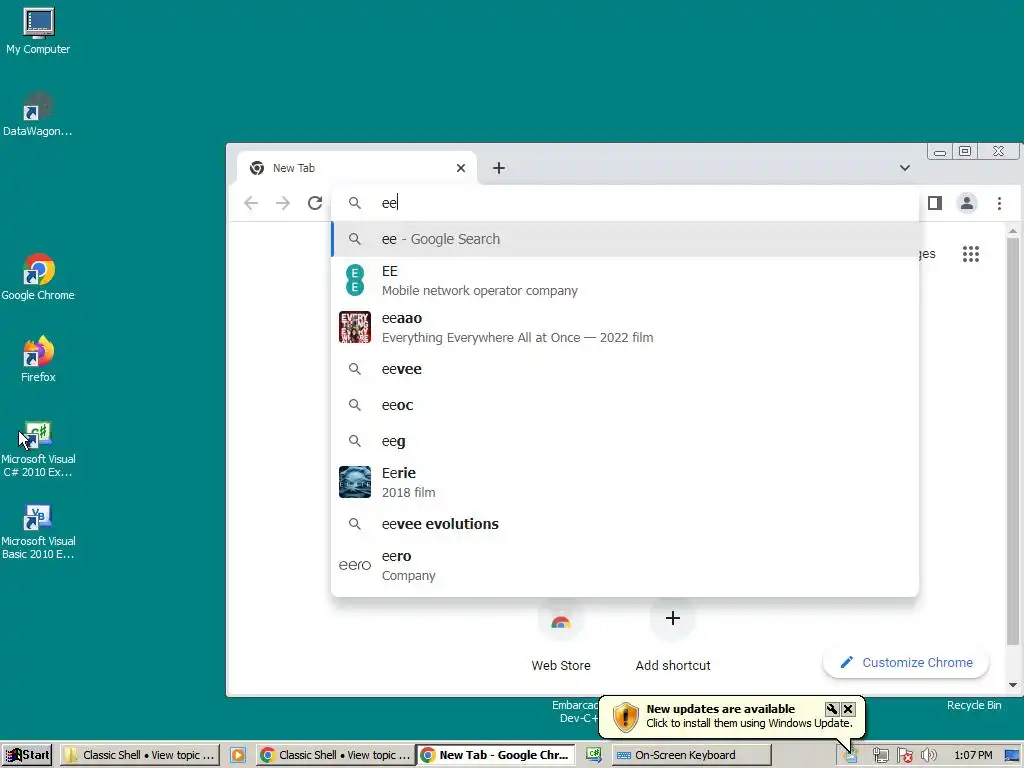Open the Chrome side panel icon
This screenshot has width=1024, height=768.
pyautogui.click(x=935, y=203)
